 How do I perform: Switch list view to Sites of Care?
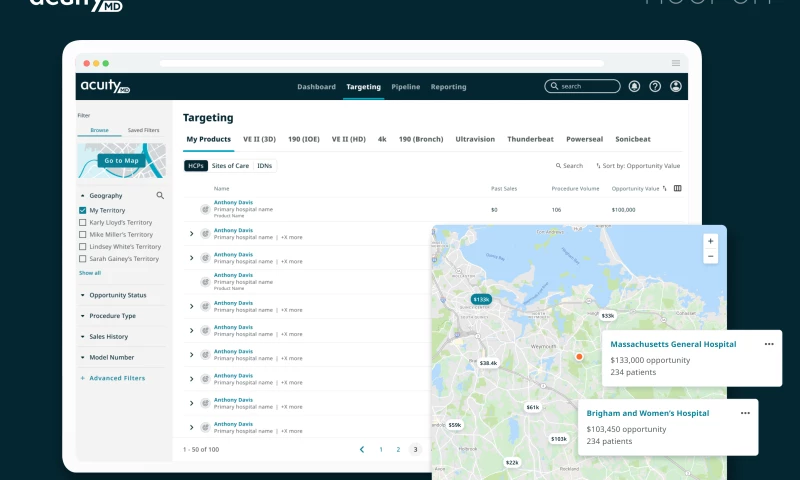[230, 166]
